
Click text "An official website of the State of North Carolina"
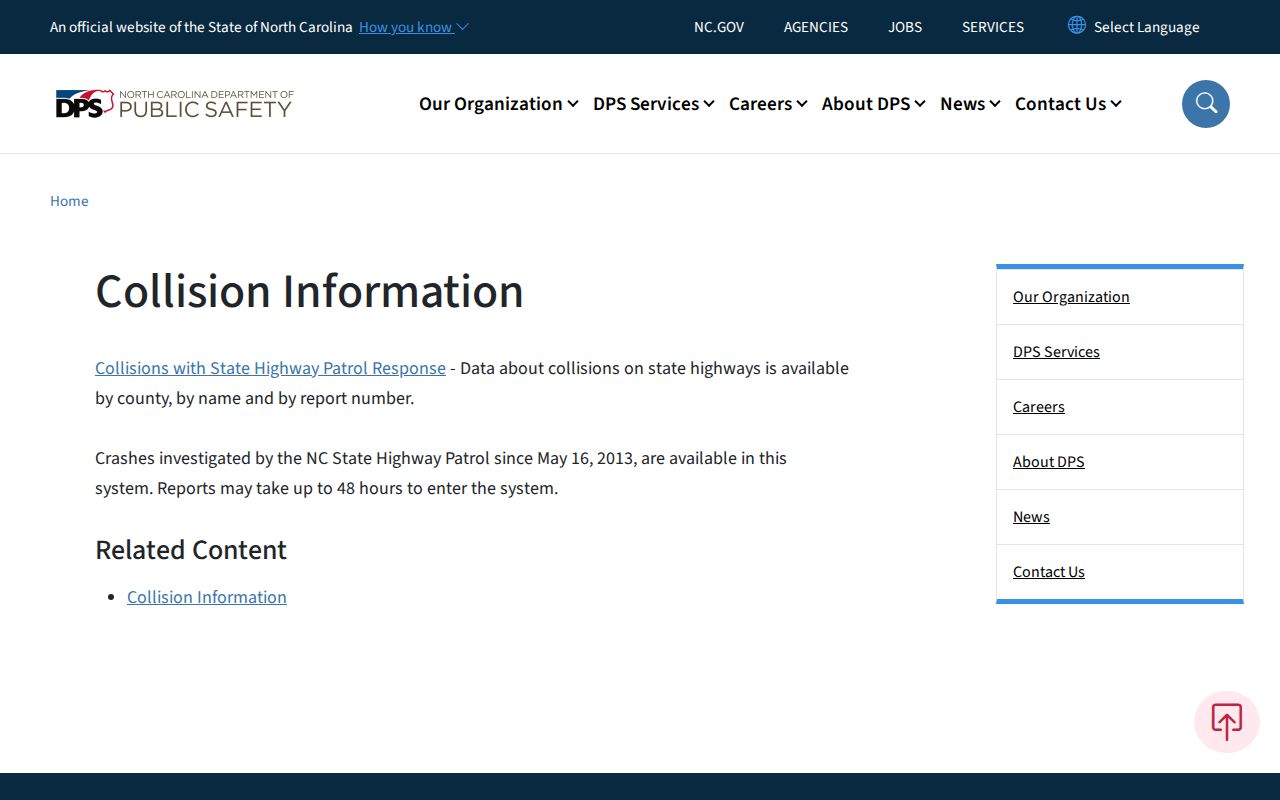click(x=201, y=27)
